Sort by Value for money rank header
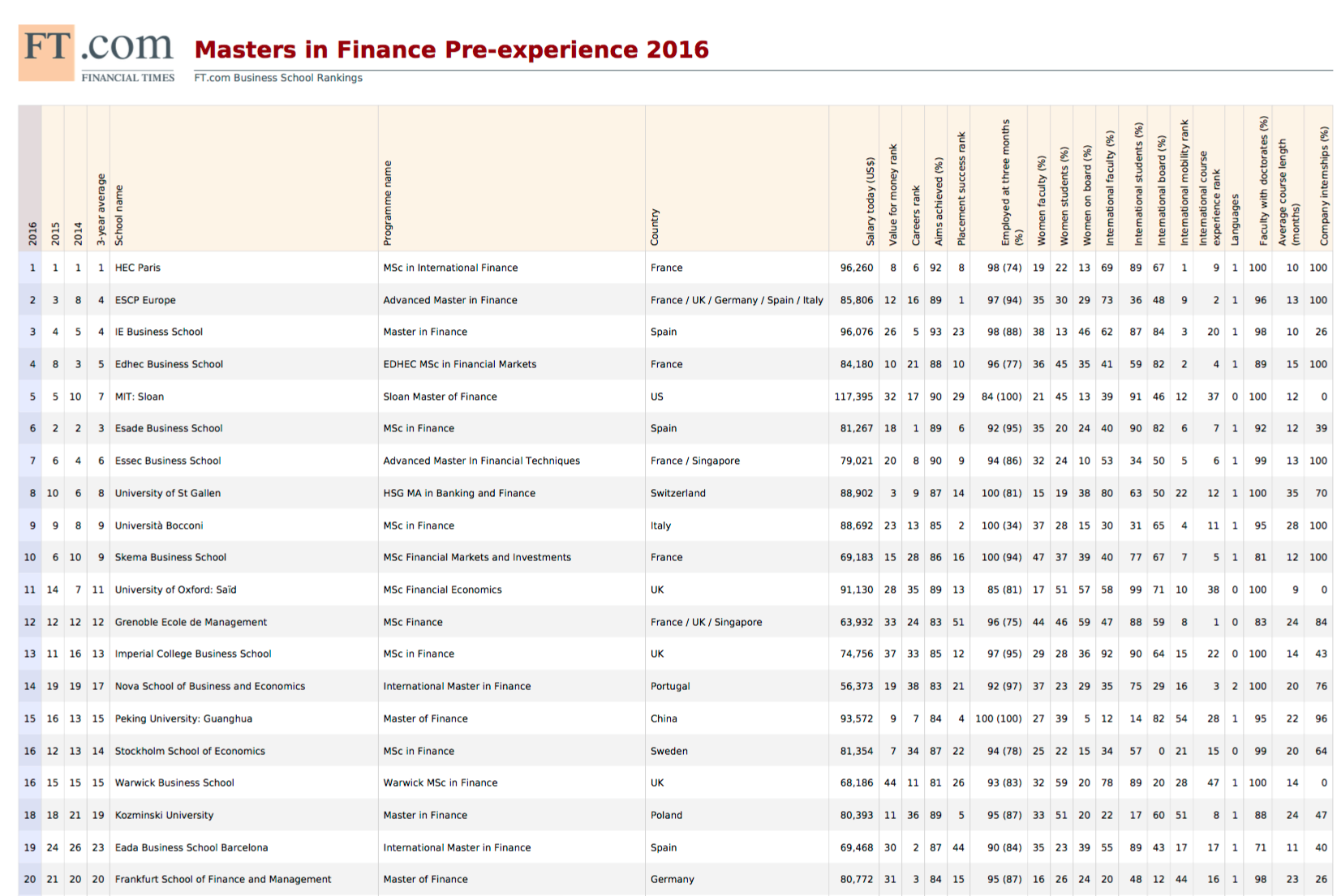Image resolution: width=1337 pixels, height=896 pixels. click(893, 195)
